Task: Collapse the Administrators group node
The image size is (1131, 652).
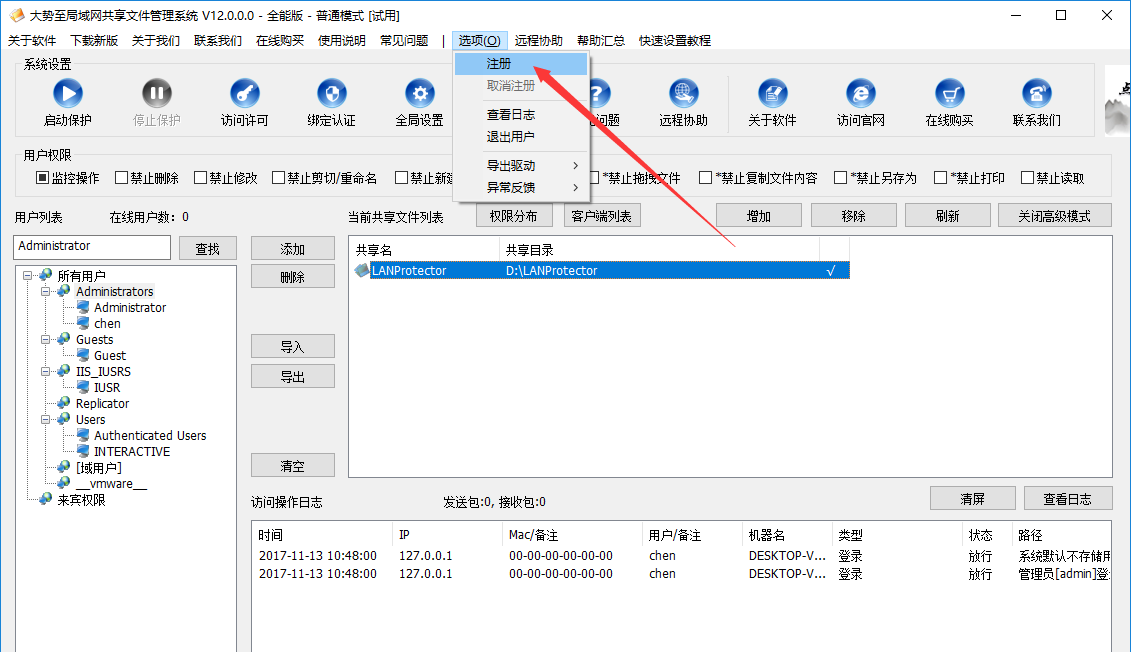Action: (46, 291)
